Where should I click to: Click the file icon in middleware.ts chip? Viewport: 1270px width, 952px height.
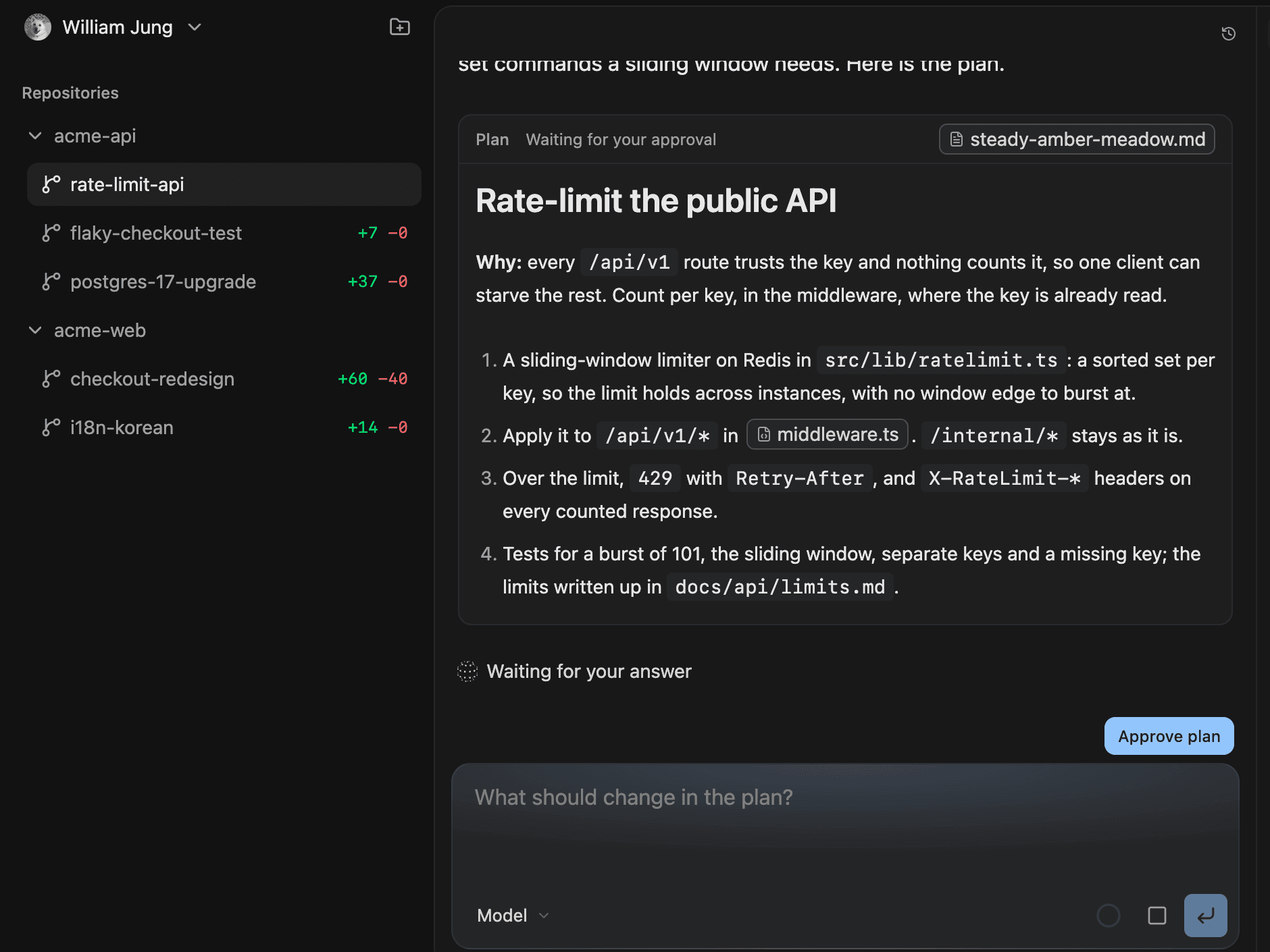(764, 434)
